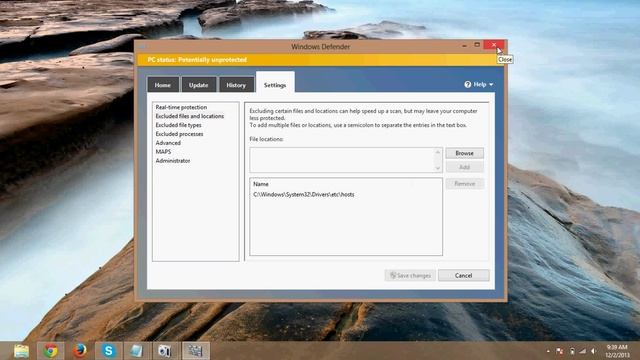Open Skype from the taskbar
This screenshot has height=360, width=640.
tap(109, 351)
